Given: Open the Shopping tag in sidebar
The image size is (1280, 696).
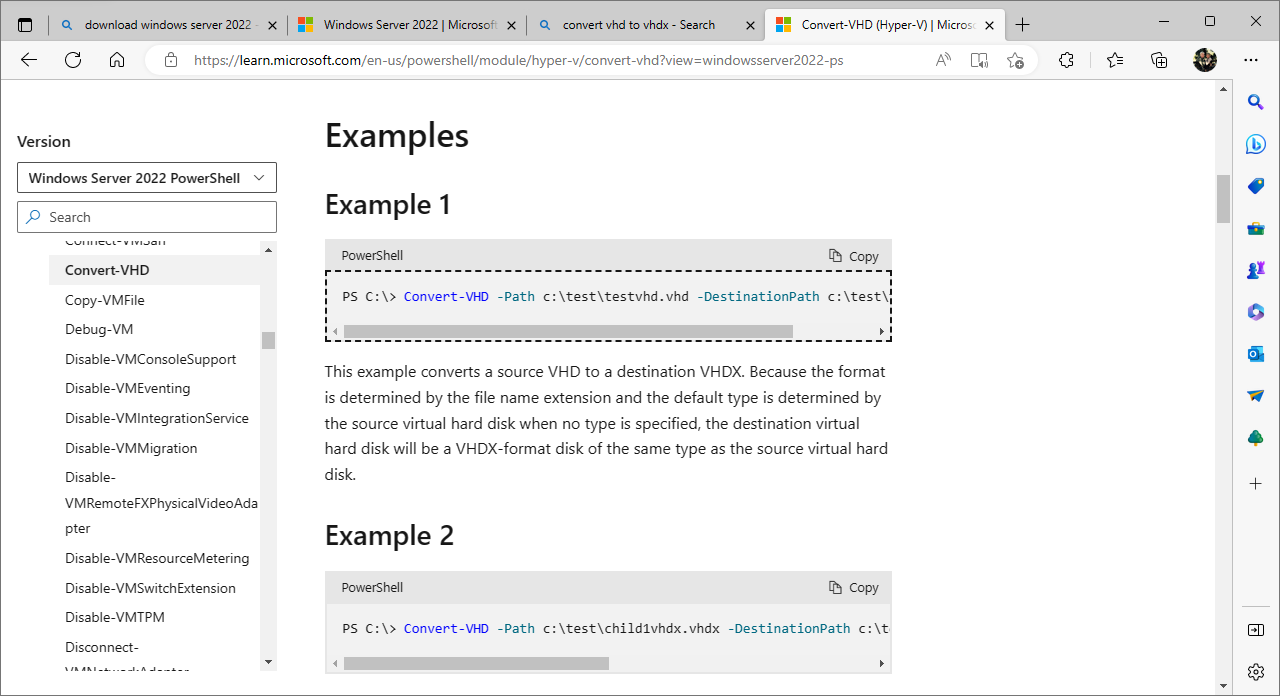Looking at the screenshot, I should pos(1256,186).
